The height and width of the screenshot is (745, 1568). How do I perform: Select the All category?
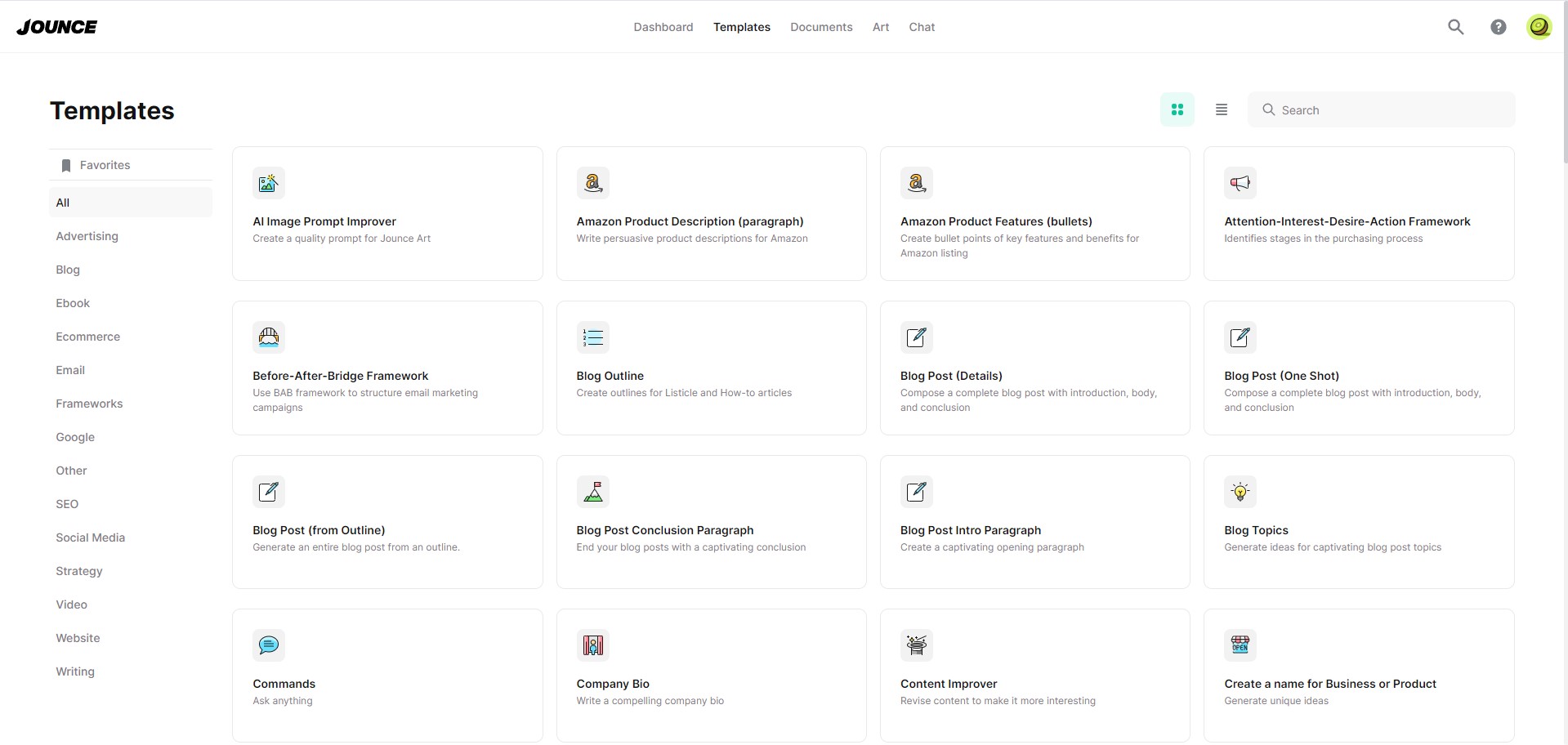pos(131,203)
